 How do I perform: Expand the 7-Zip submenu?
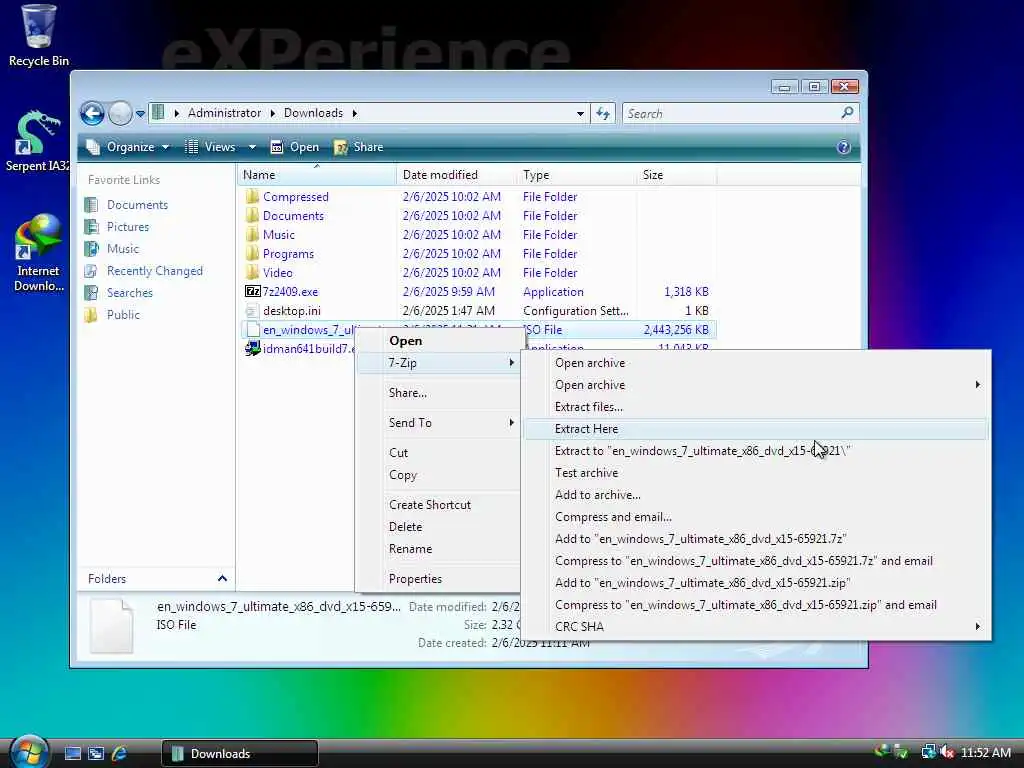(439, 363)
